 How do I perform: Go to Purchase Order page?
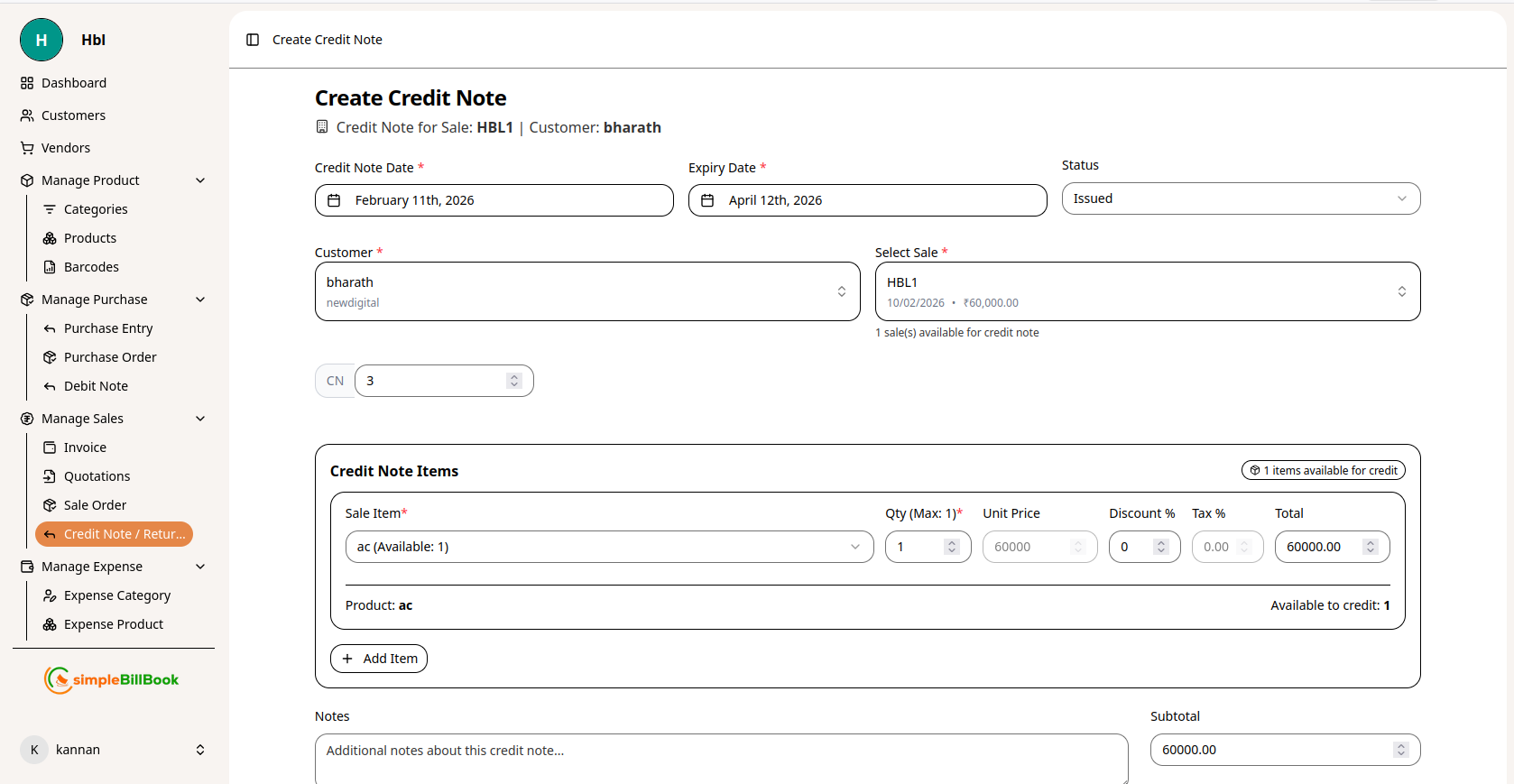110,357
